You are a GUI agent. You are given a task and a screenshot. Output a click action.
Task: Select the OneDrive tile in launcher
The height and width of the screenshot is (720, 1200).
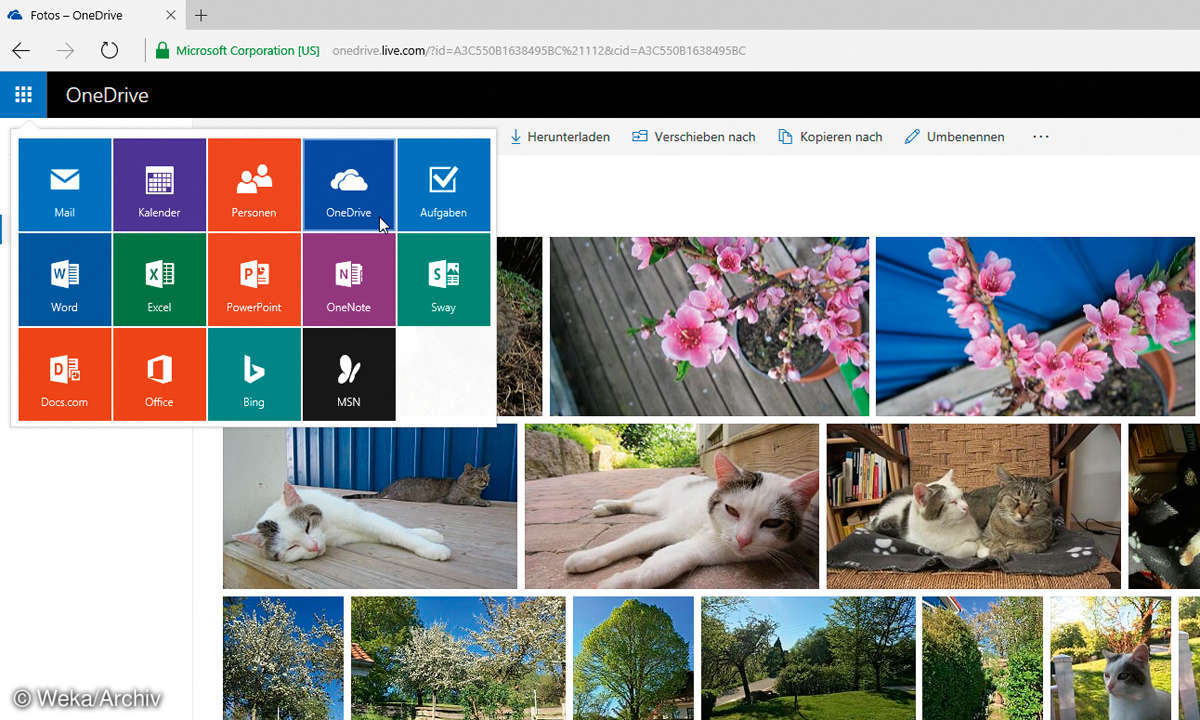pyautogui.click(x=349, y=185)
